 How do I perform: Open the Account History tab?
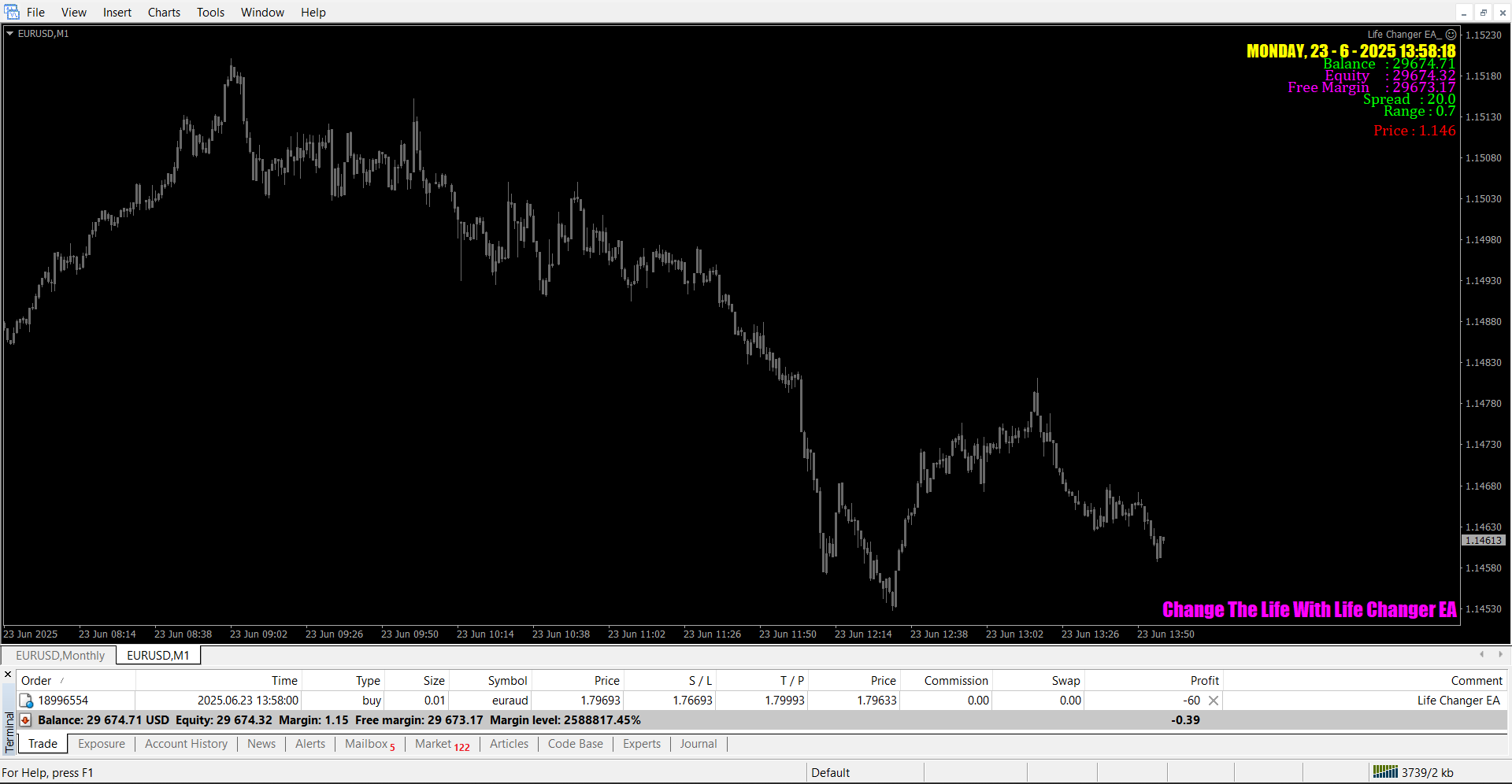[x=186, y=744]
